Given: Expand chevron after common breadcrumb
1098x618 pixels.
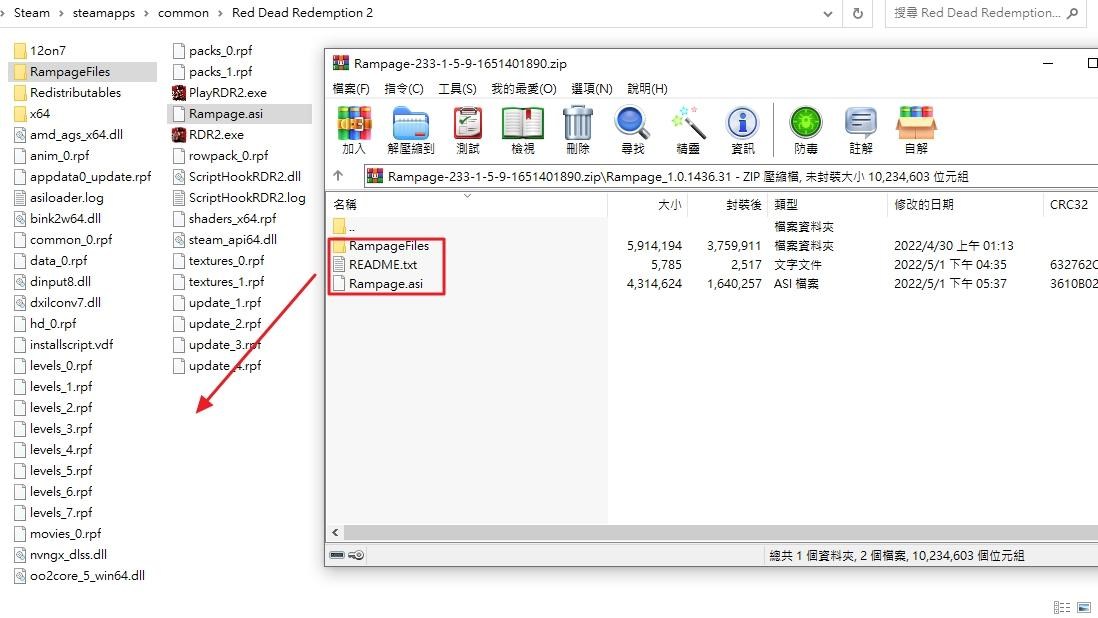Looking at the screenshot, I should click(220, 13).
